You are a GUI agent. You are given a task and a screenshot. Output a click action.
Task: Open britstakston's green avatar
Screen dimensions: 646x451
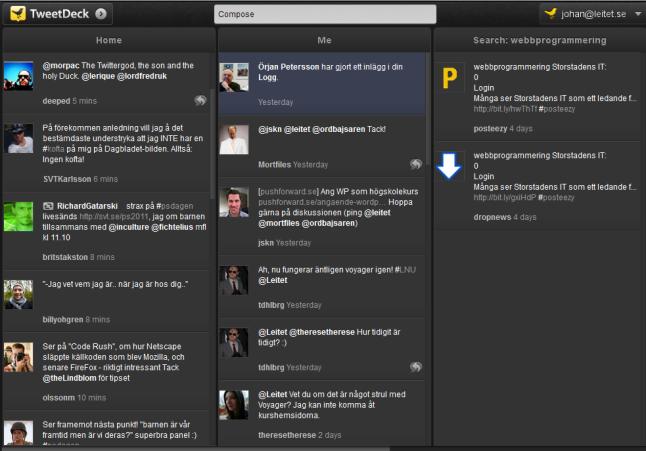(19, 216)
